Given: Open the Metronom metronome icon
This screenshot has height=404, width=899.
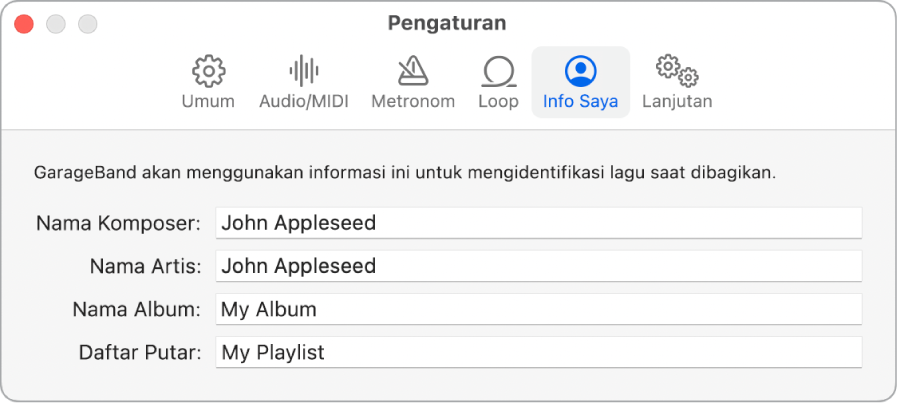Looking at the screenshot, I should tap(413, 71).
